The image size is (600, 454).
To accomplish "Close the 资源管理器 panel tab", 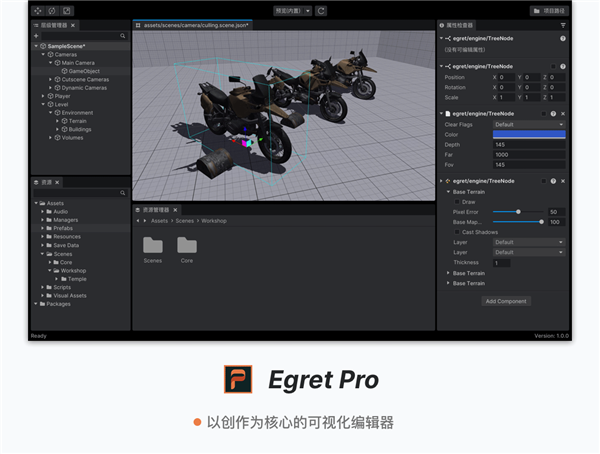I will click(x=175, y=210).
